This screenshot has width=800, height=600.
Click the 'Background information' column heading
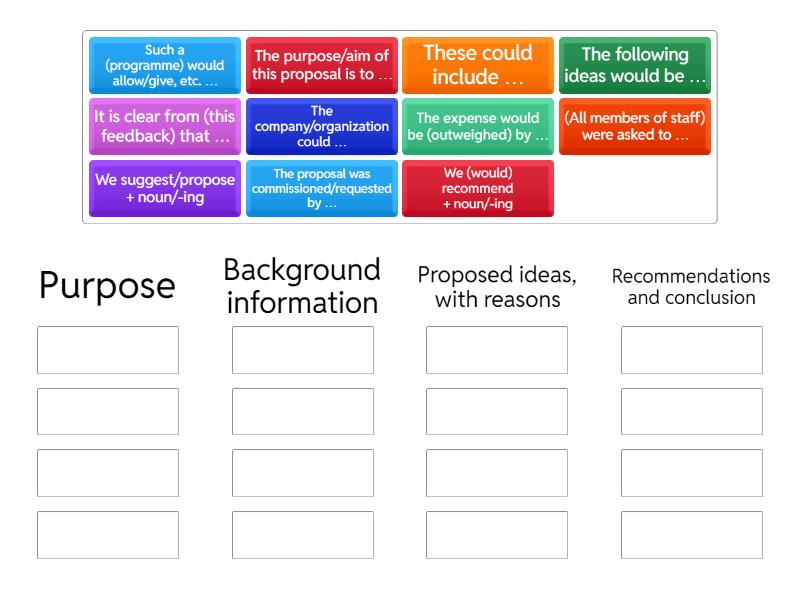tap(303, 286)
